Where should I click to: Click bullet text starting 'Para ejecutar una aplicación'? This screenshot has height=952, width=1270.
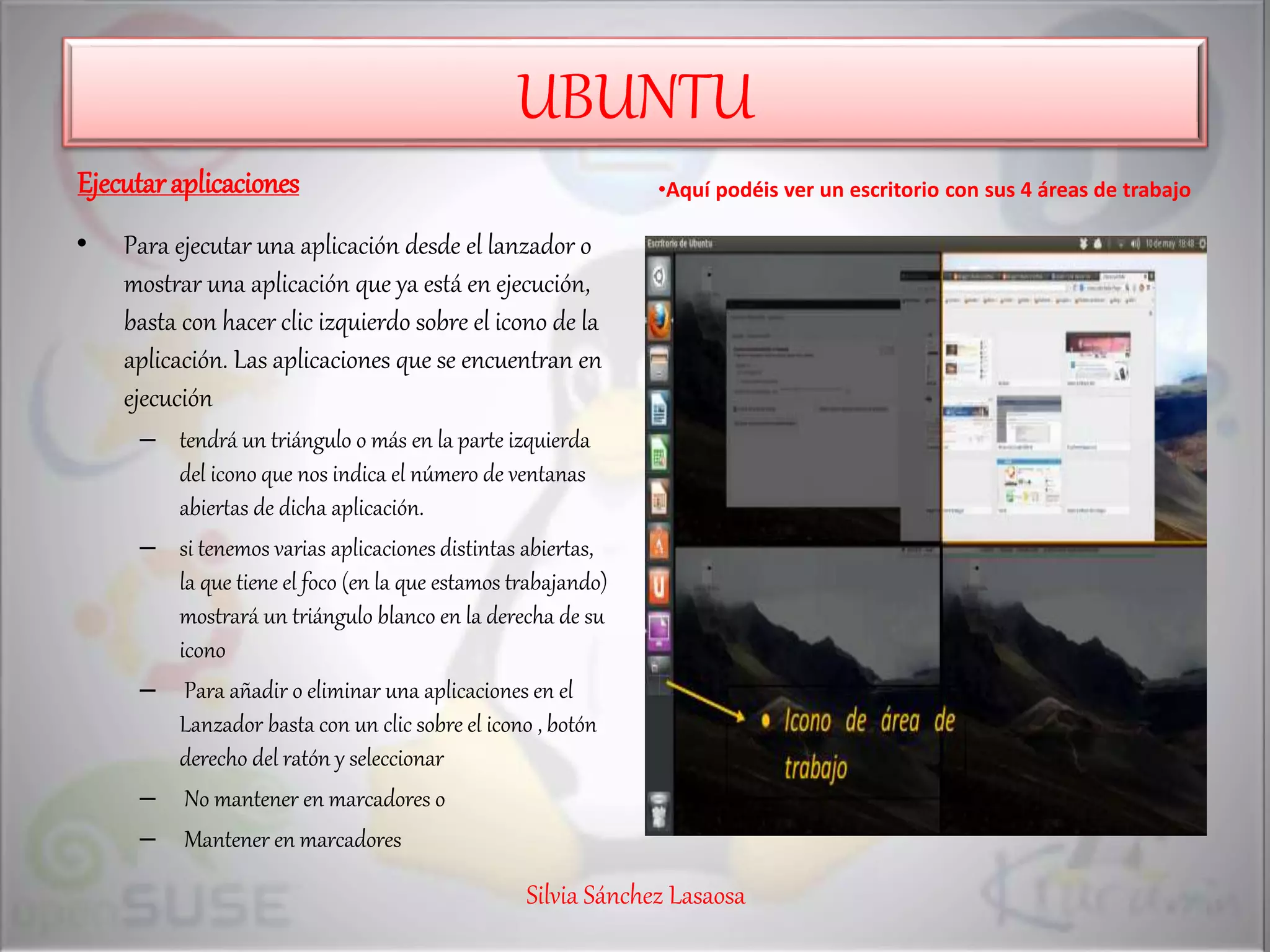tap(363, 322)
